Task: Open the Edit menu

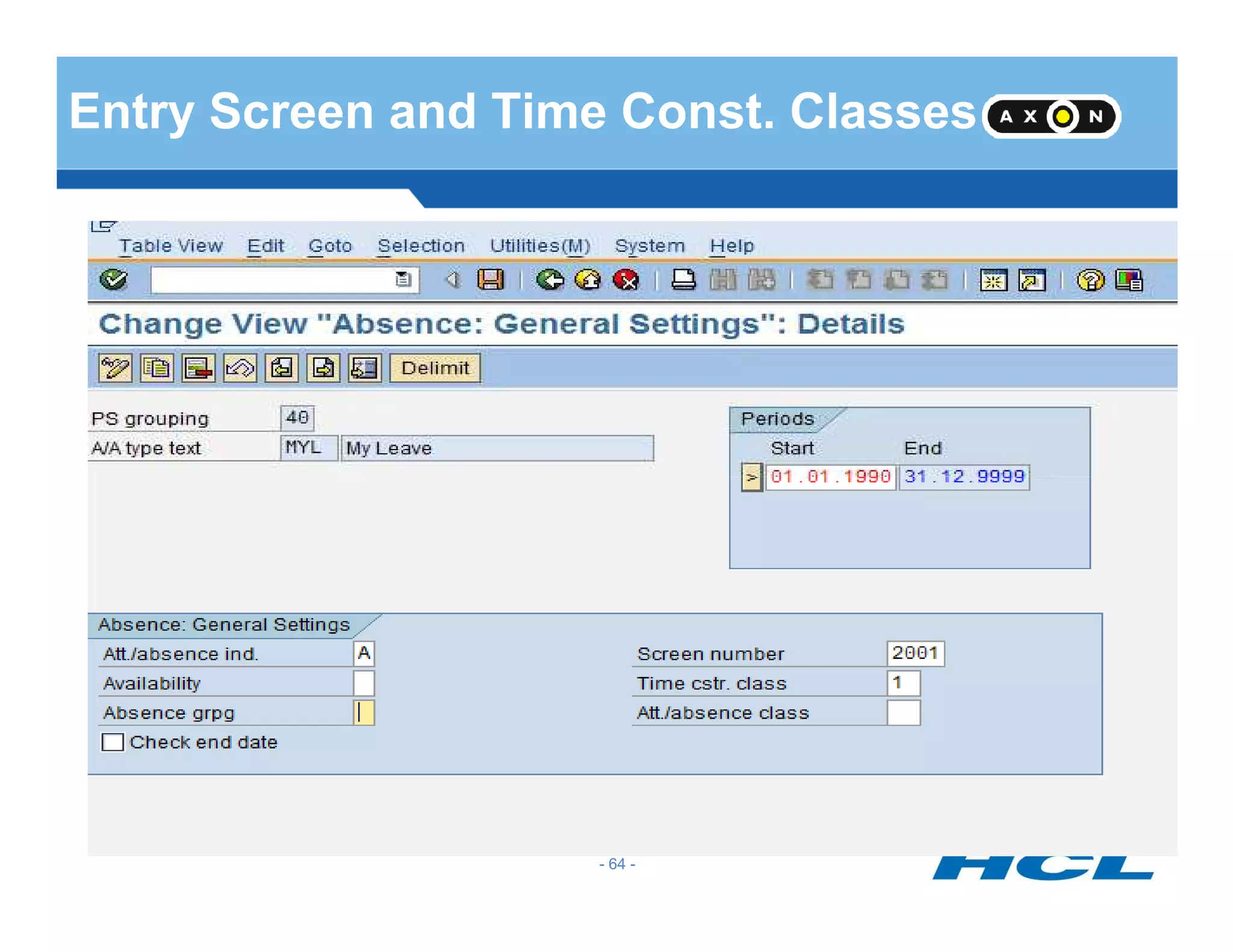Action: coord(266,246)
